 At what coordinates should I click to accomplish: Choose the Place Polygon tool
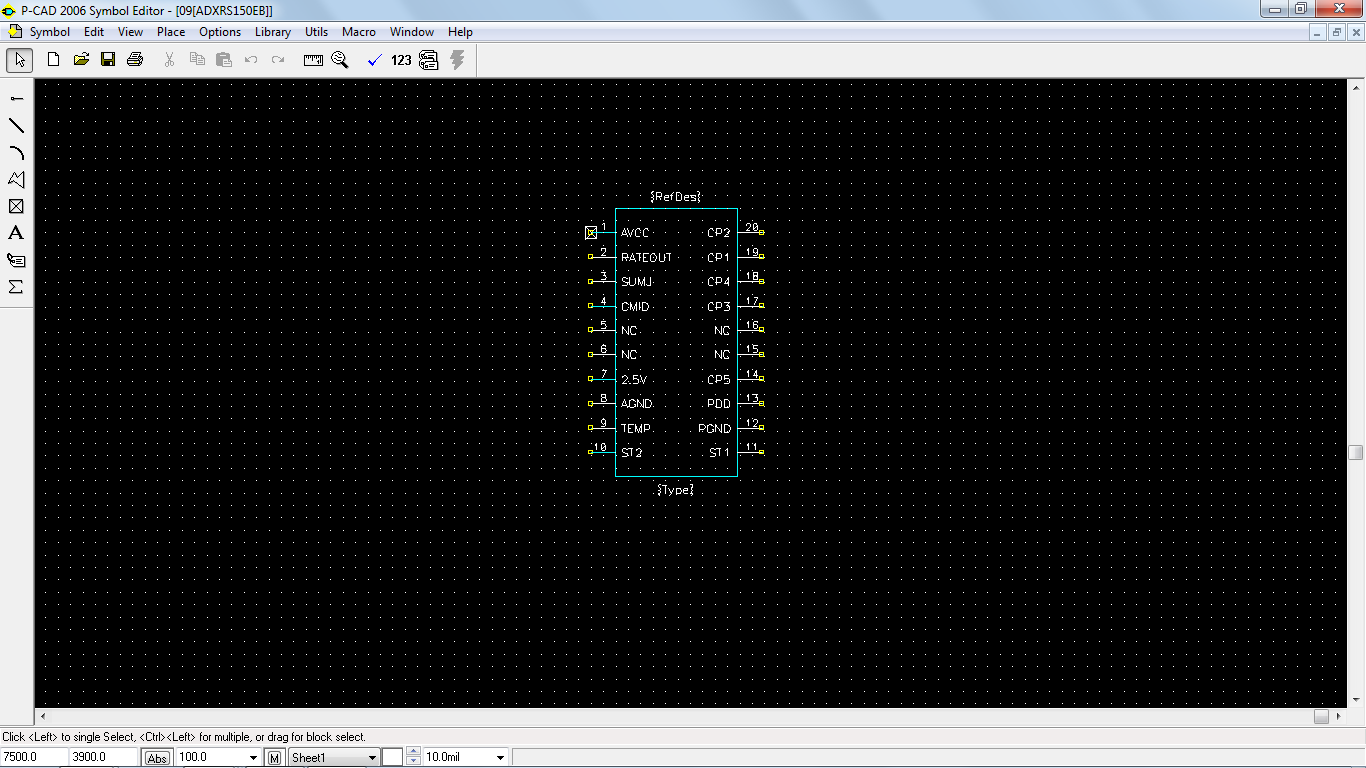coord(16,179)
